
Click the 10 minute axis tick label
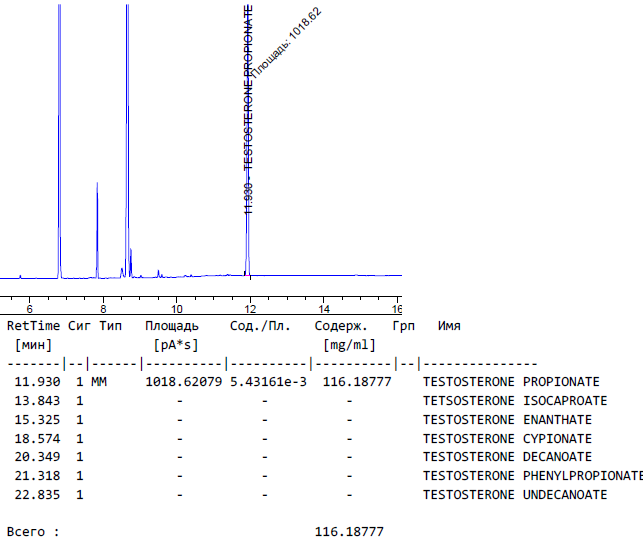pyautogui.click(x=176, y=306)
